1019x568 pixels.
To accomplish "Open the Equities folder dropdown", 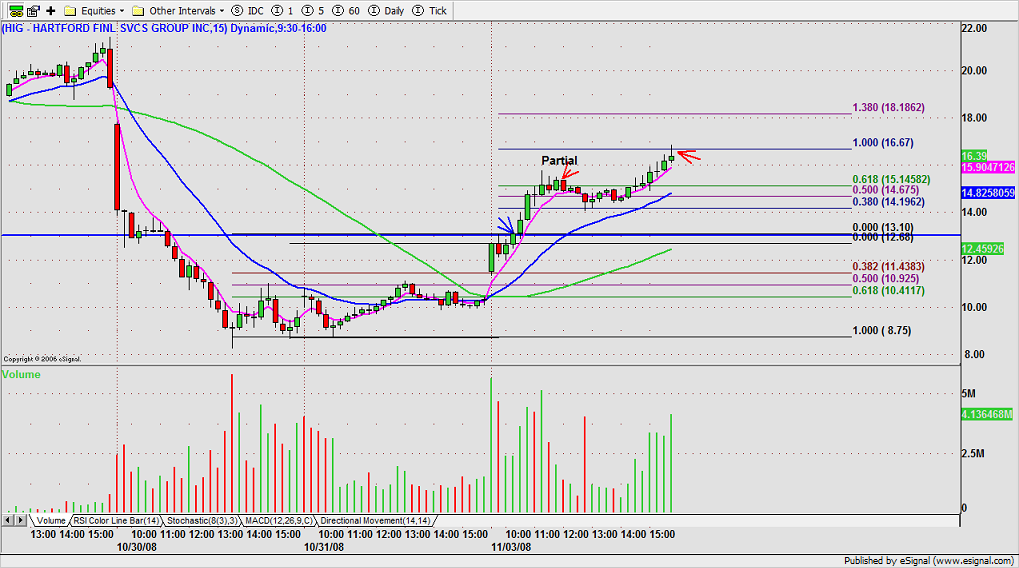I will [x=94, y=10].
